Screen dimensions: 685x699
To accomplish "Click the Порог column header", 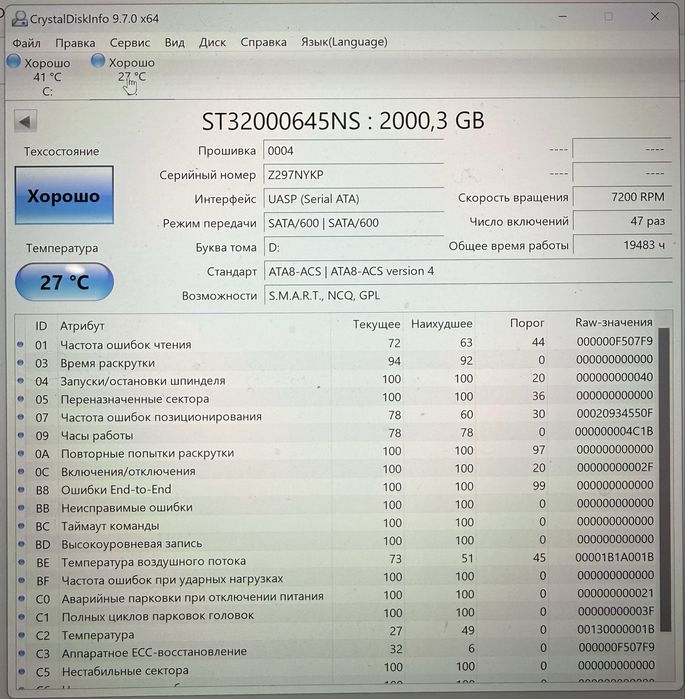I will [x=527, y=323].
